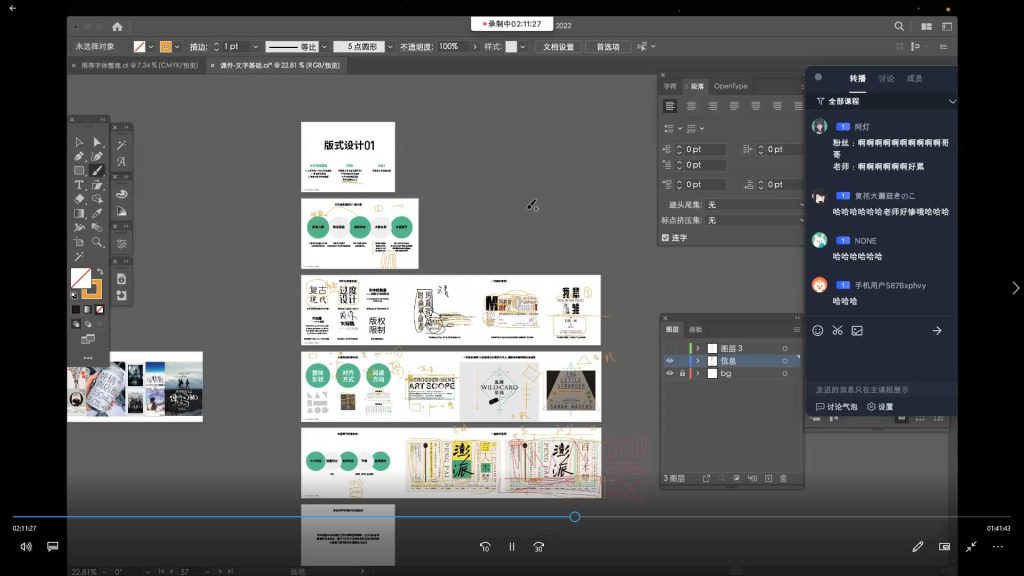Expand the 图层 3 layer
The width and height of the screenshot is (1024, 576).
tap(698, 348)
